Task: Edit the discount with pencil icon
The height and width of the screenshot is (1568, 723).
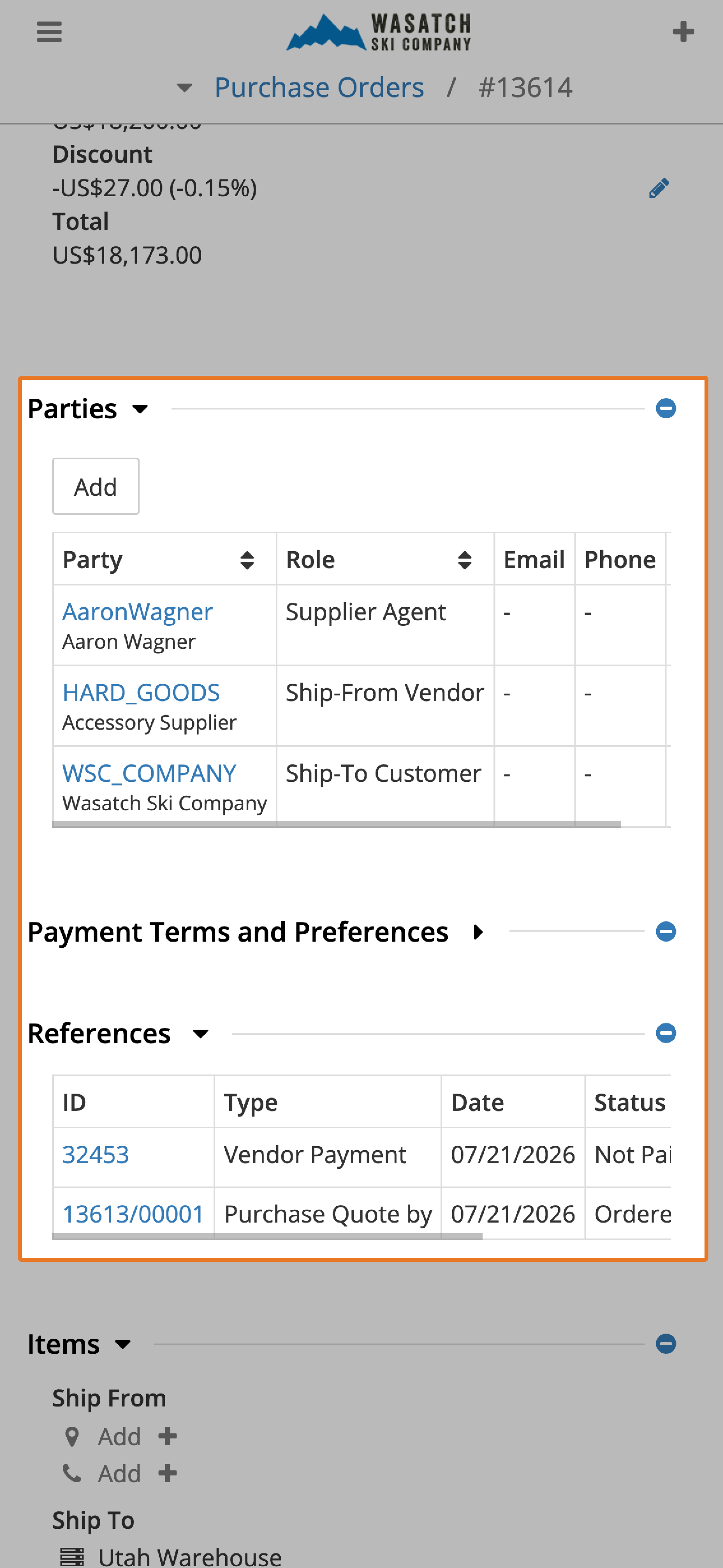Action: 659,188
